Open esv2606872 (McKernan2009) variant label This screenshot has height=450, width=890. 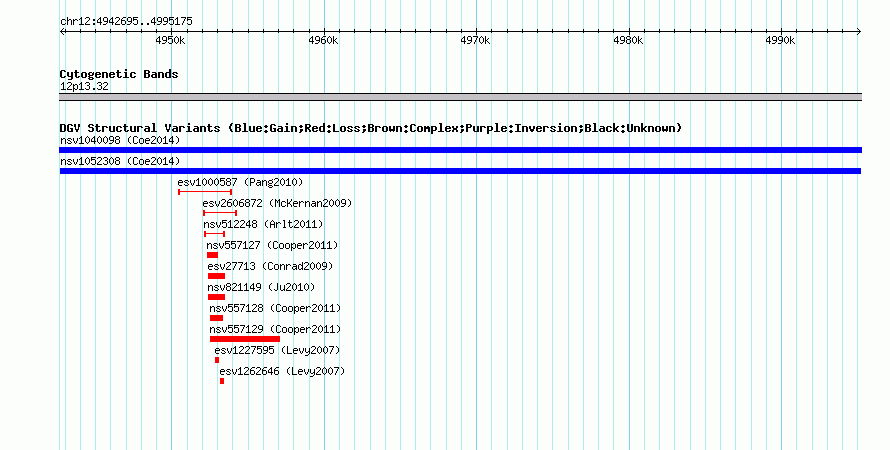(277, 203)
